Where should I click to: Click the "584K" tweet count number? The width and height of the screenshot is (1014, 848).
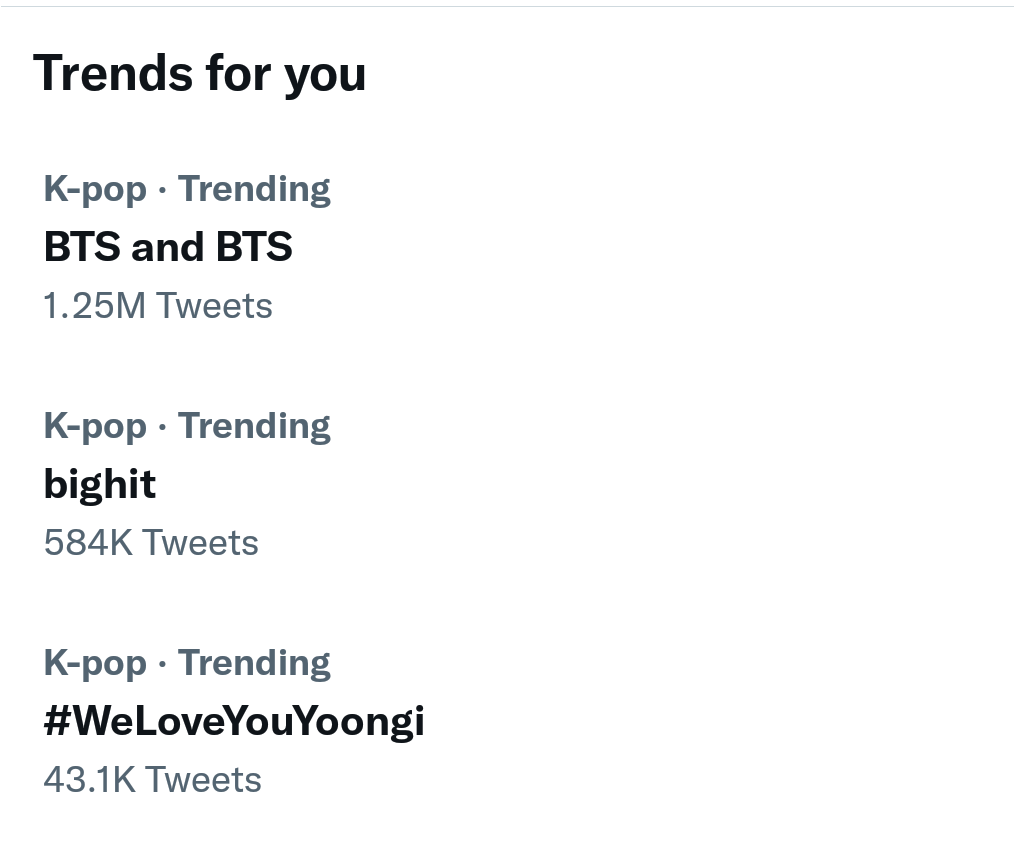88,543
